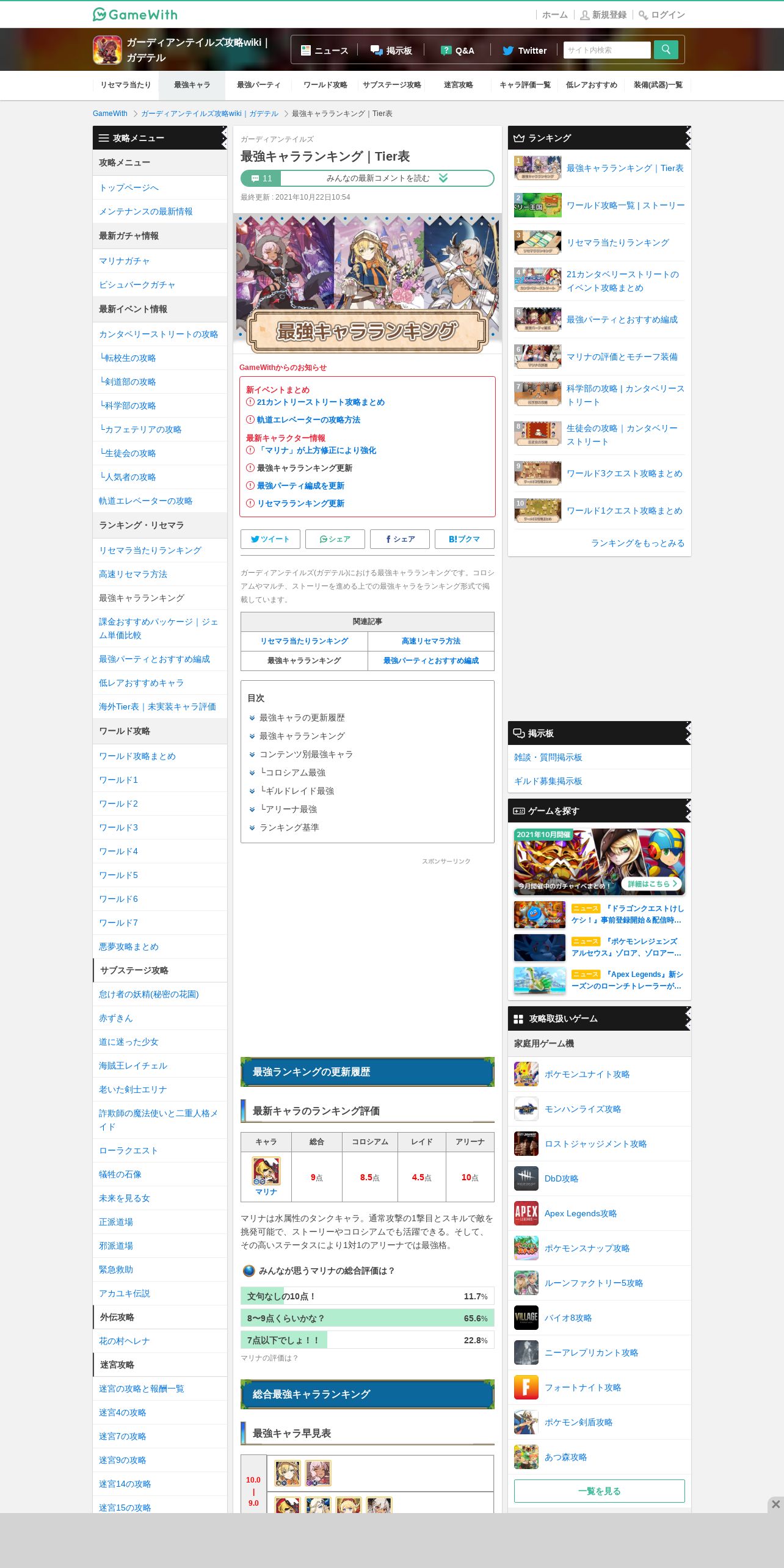This screenshot has width=784, height=1568.
Task: Jump to コンテンツ別最強キャラ in contents
Action: (307, 754)
